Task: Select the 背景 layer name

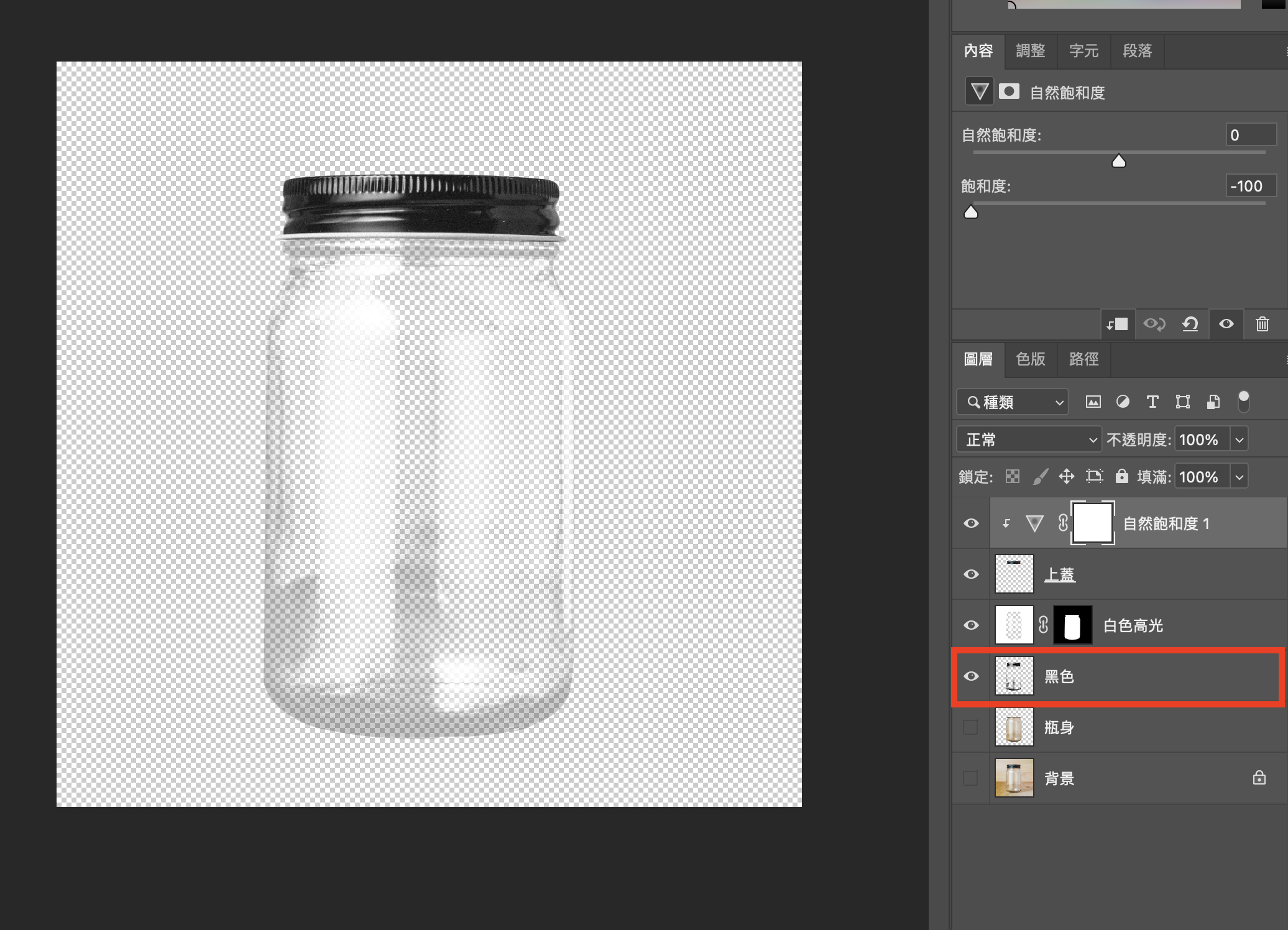Action: pyautogui.click(x=1059, y=778)
